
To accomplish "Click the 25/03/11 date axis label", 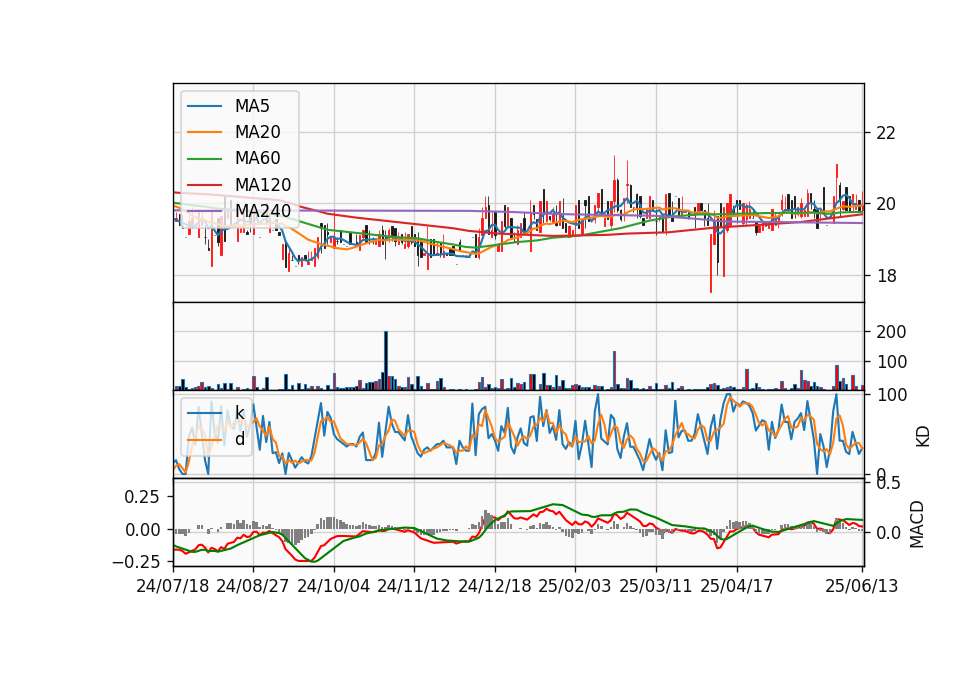I will (x=656, y=586).
